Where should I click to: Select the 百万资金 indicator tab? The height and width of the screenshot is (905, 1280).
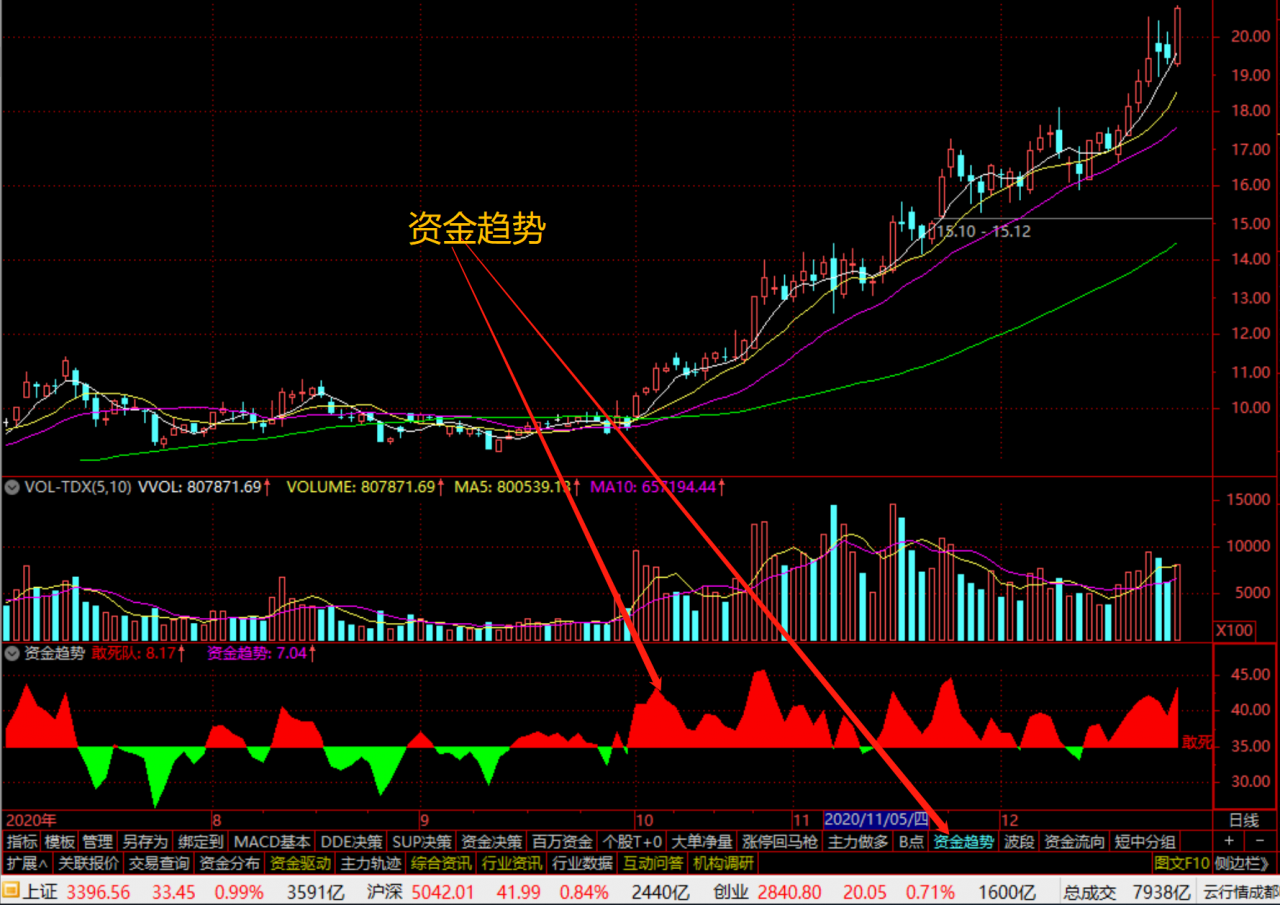click(562, 842)
